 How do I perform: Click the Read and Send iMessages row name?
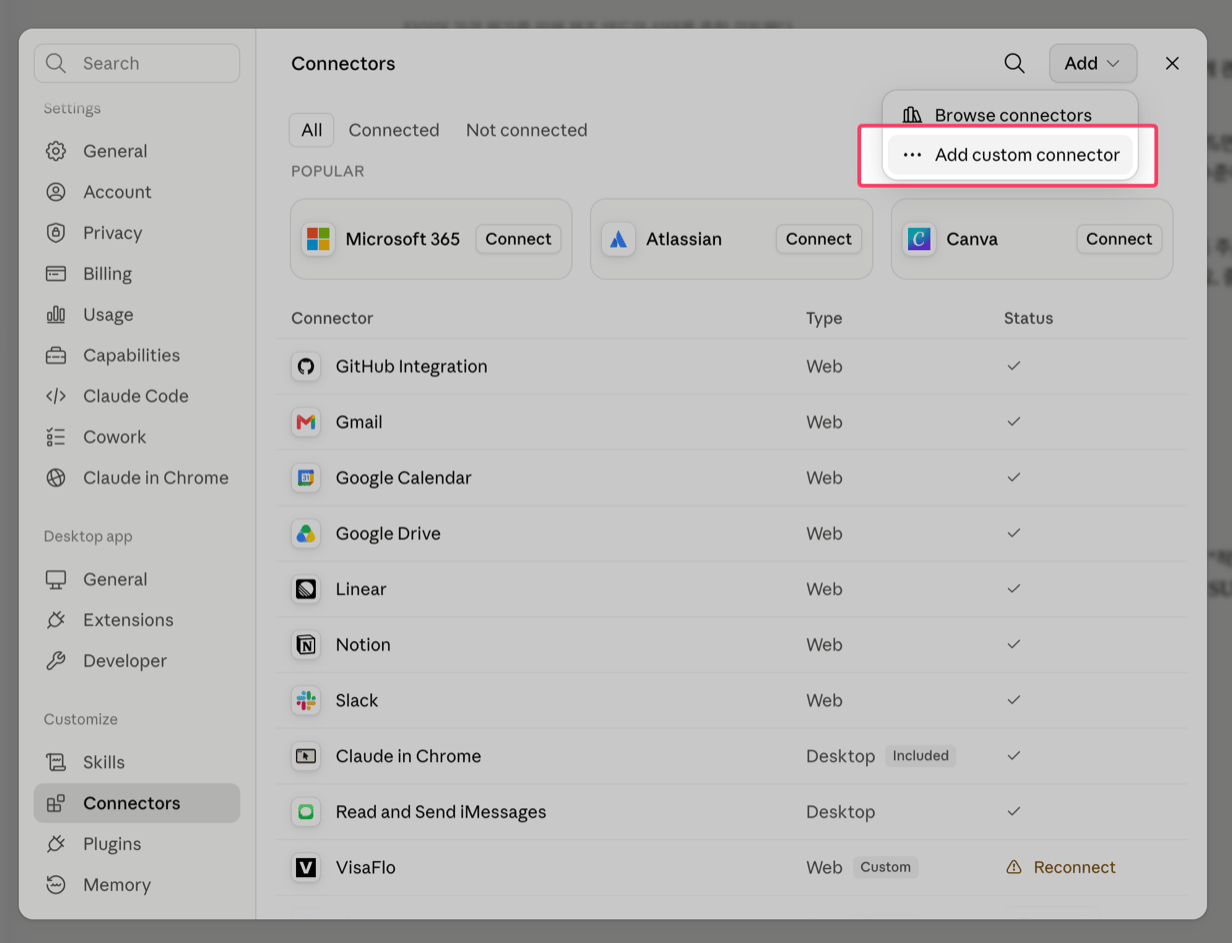click(x=441, y=812)
